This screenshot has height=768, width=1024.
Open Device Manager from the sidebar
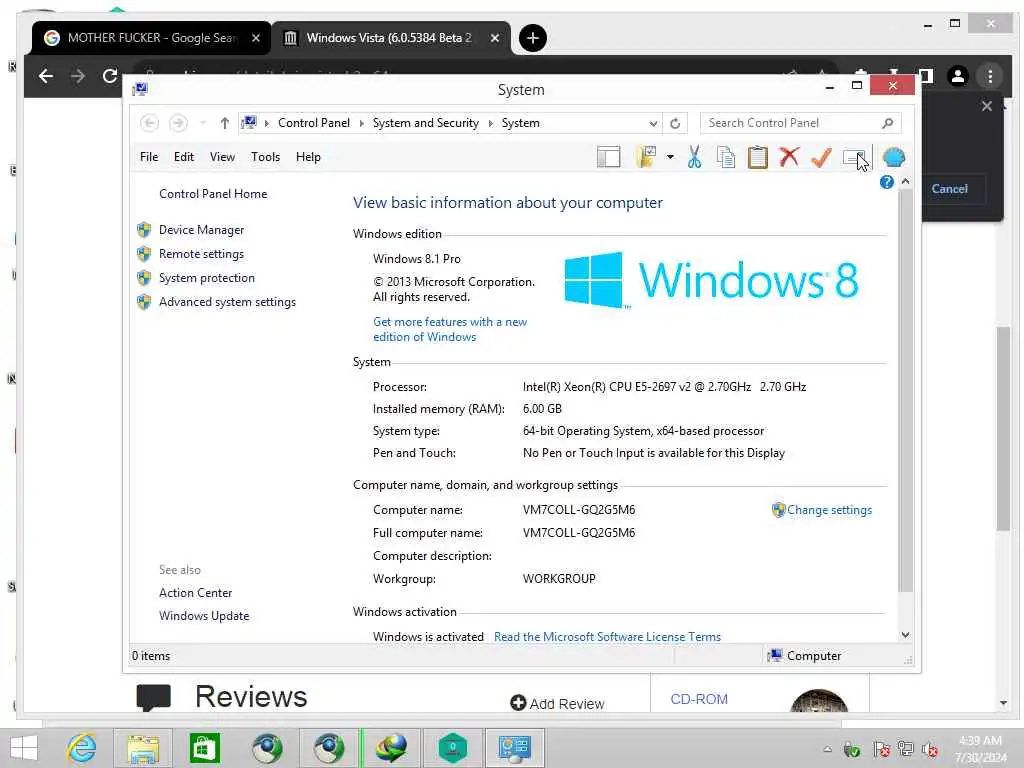coord(201,230)
